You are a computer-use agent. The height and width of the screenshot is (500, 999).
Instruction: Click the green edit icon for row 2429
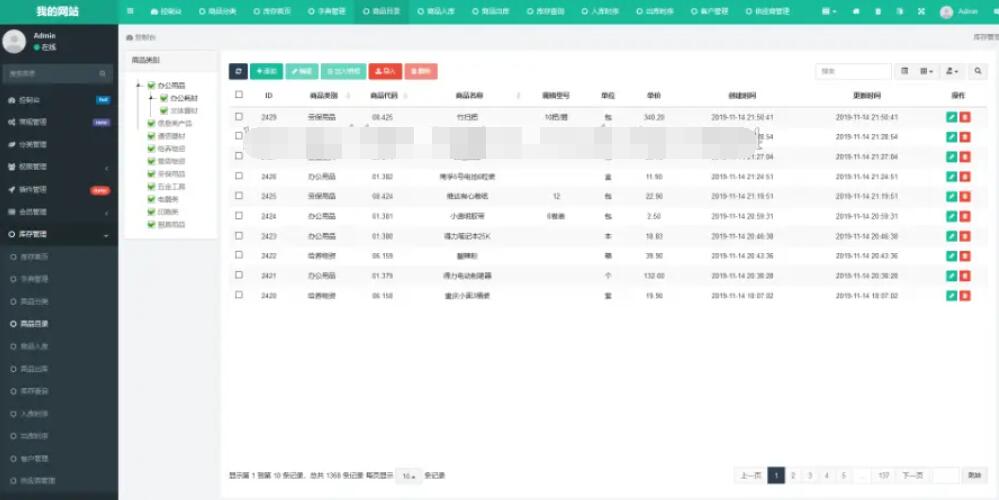pyautogui.click(x=951, y=117)
